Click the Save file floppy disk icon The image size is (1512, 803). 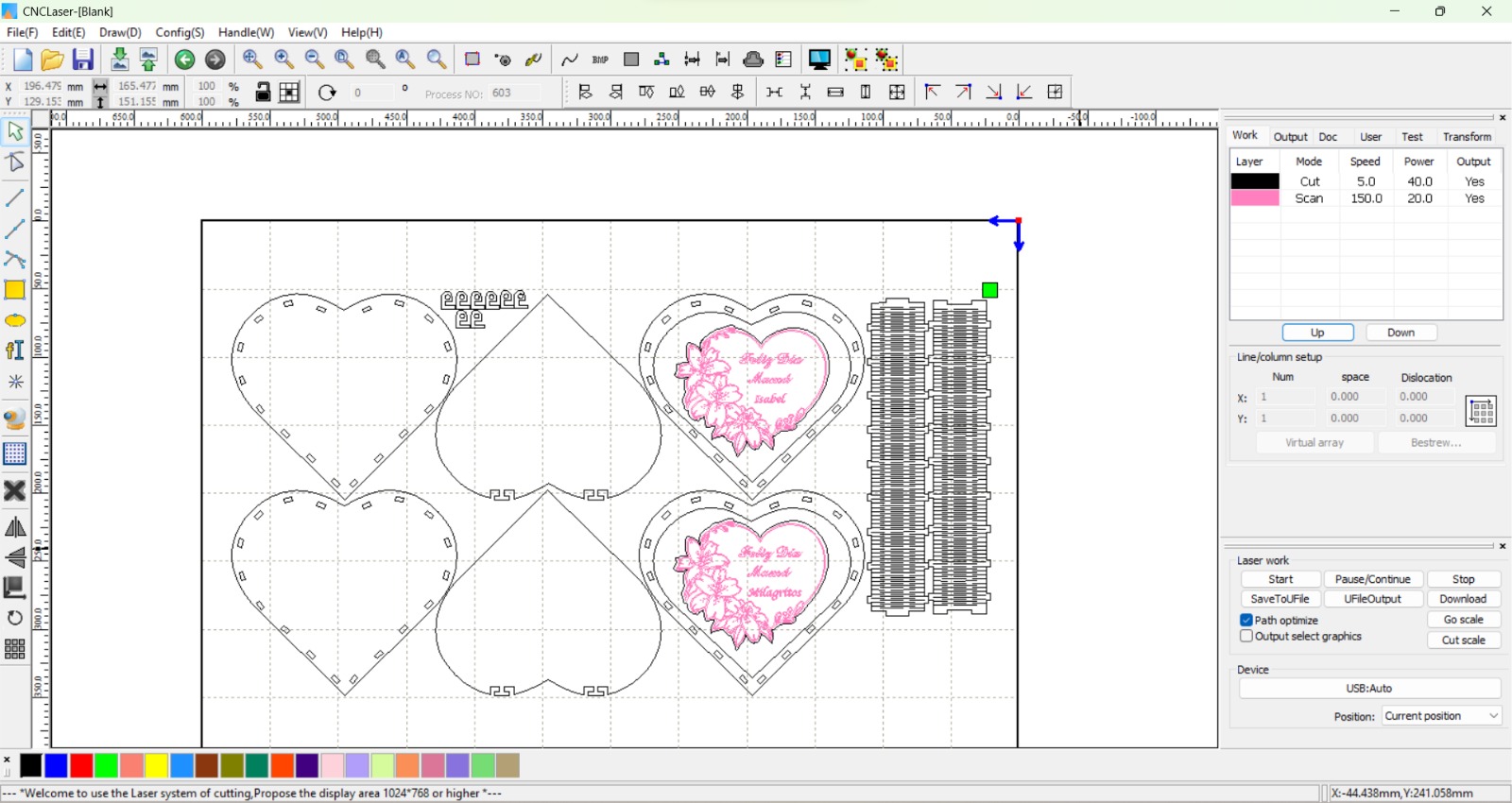point(83,60)
